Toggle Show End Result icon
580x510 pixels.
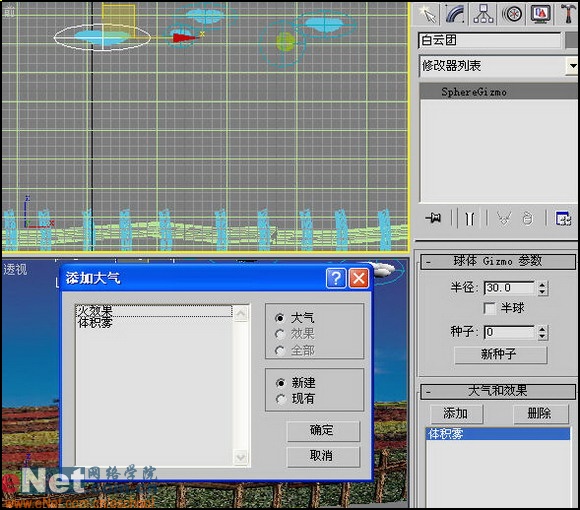click(470, 218)
